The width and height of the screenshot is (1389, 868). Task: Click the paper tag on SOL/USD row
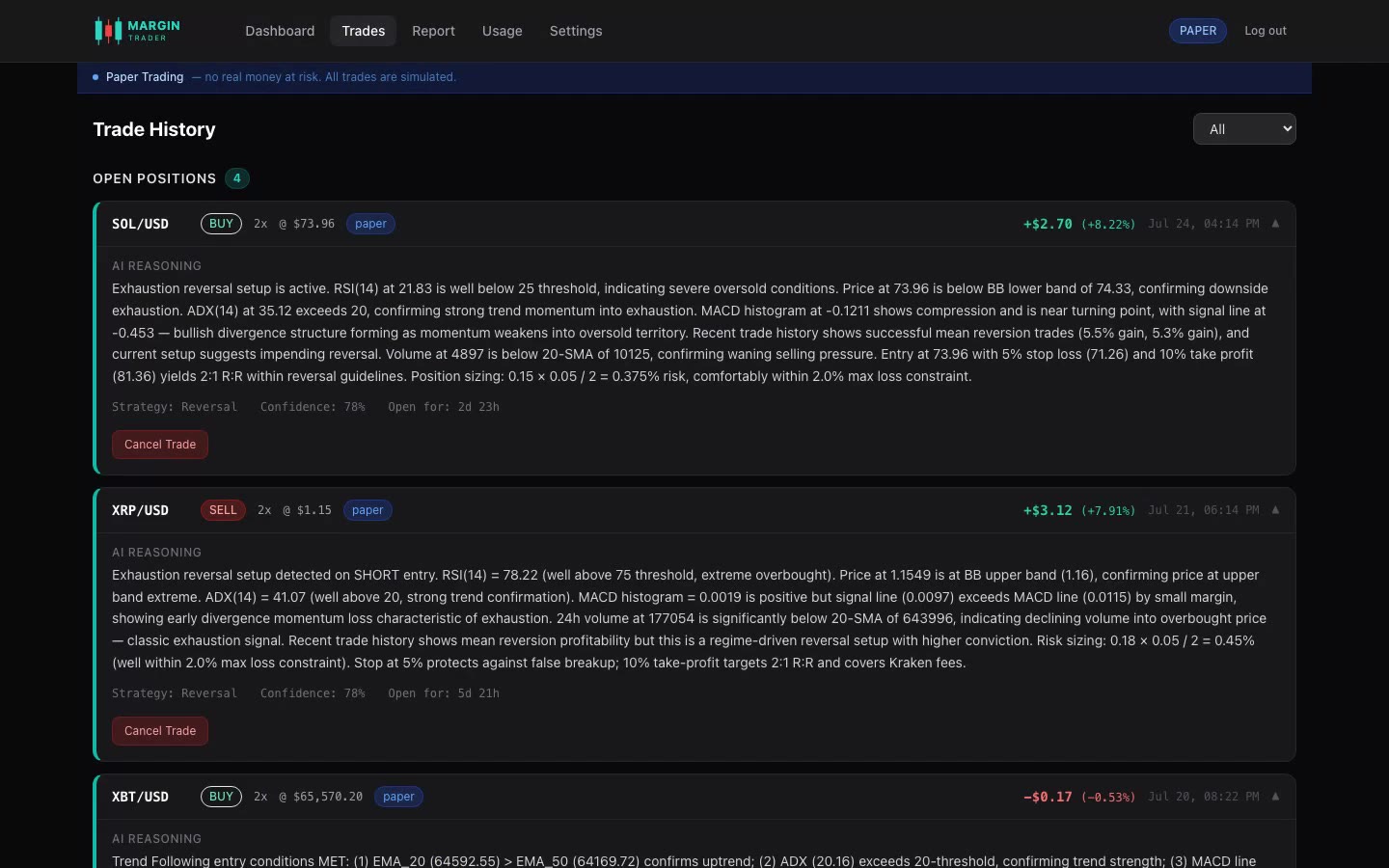pos(370,224)
